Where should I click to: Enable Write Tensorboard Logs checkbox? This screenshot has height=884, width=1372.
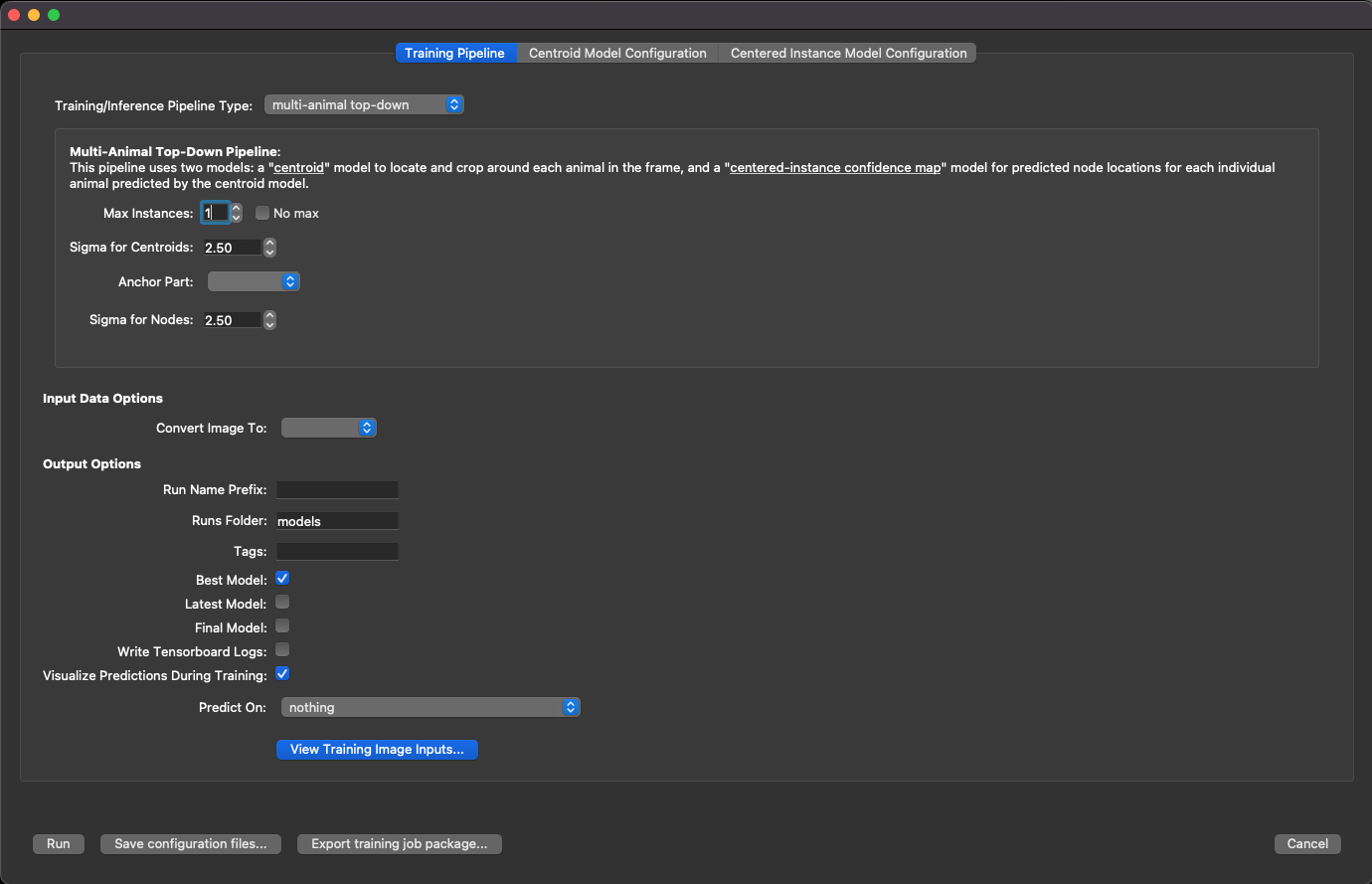point(282,650)
